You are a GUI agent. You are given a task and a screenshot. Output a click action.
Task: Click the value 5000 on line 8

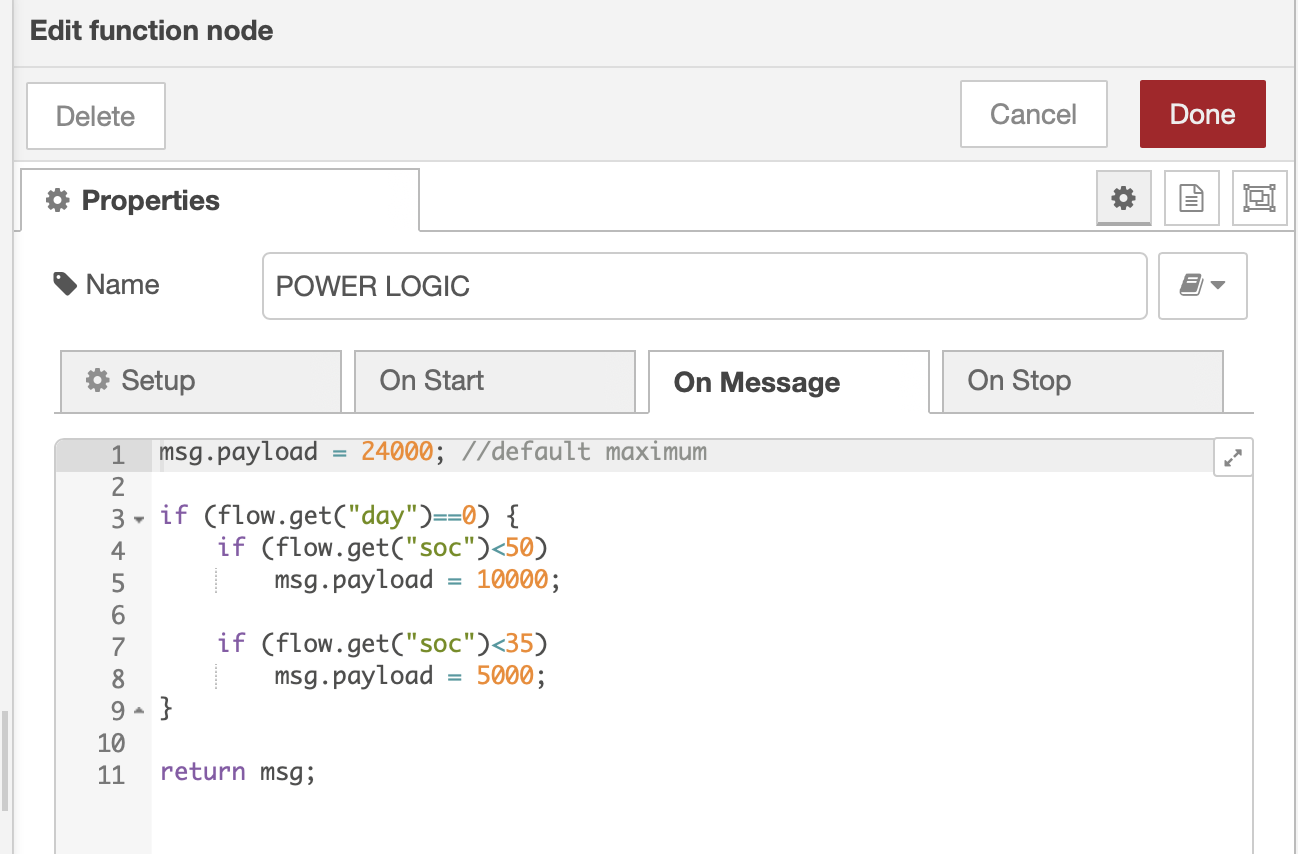(506, 676)
